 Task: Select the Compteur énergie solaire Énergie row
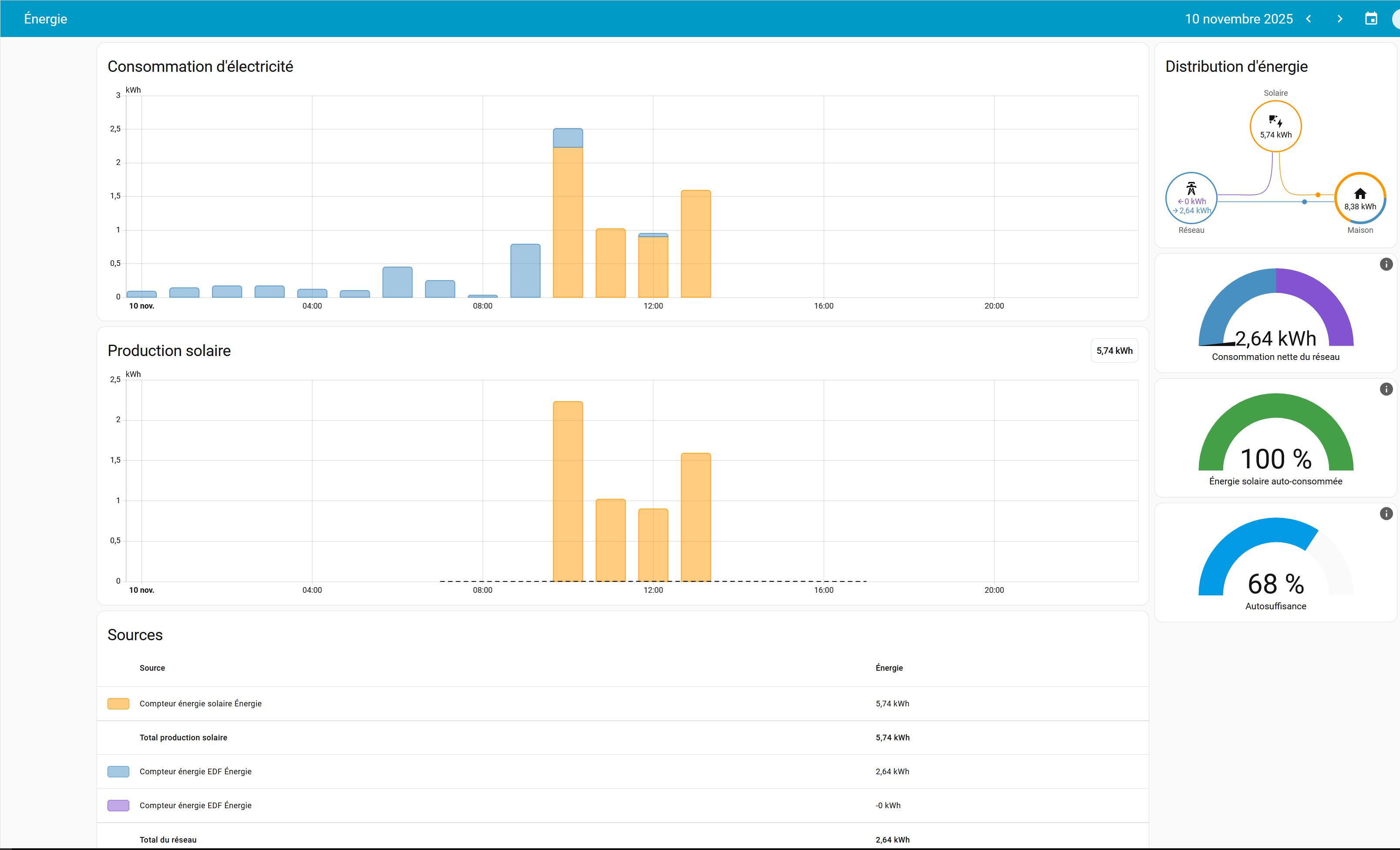click(201, 703)
